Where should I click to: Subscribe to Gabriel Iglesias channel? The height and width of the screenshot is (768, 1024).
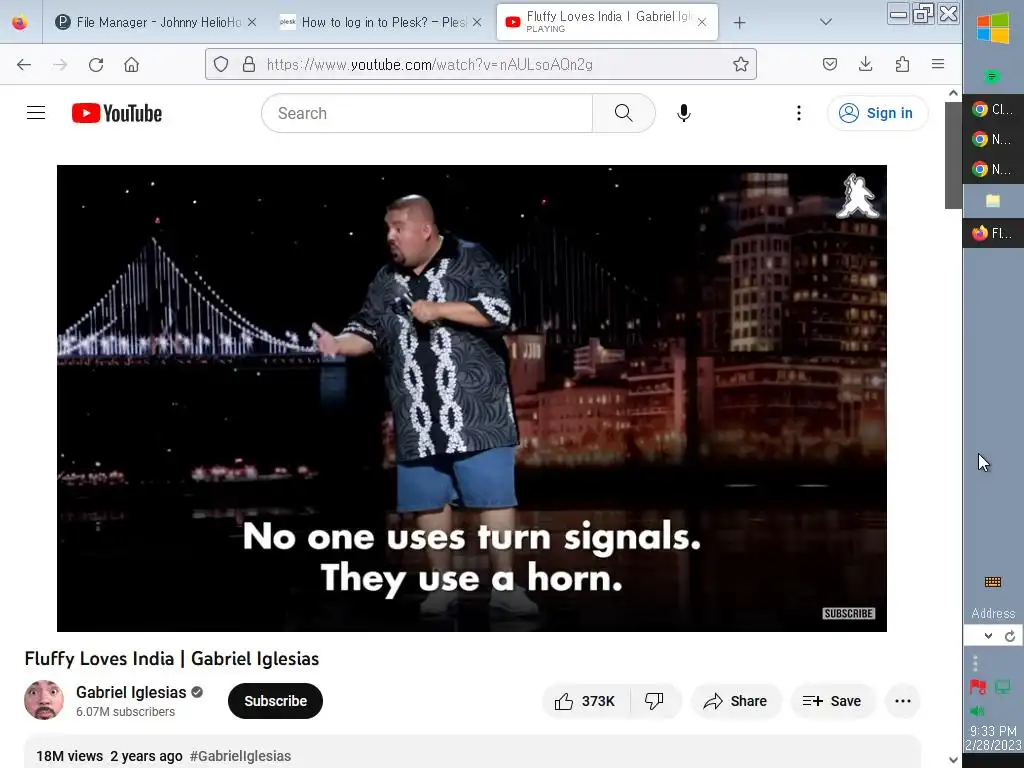point(275,701)
